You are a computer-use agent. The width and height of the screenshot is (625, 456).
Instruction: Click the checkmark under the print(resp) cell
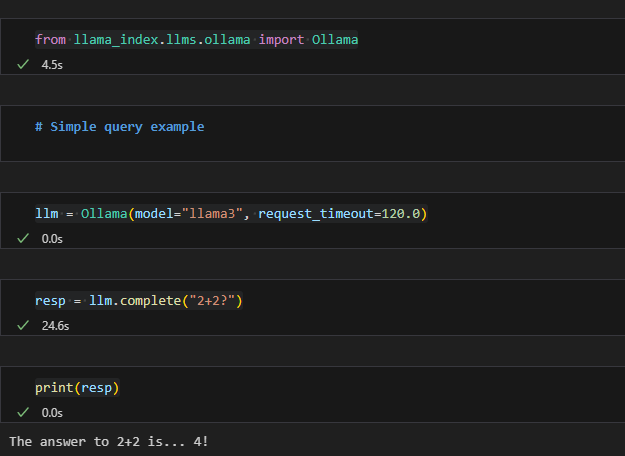pos(23,412)
